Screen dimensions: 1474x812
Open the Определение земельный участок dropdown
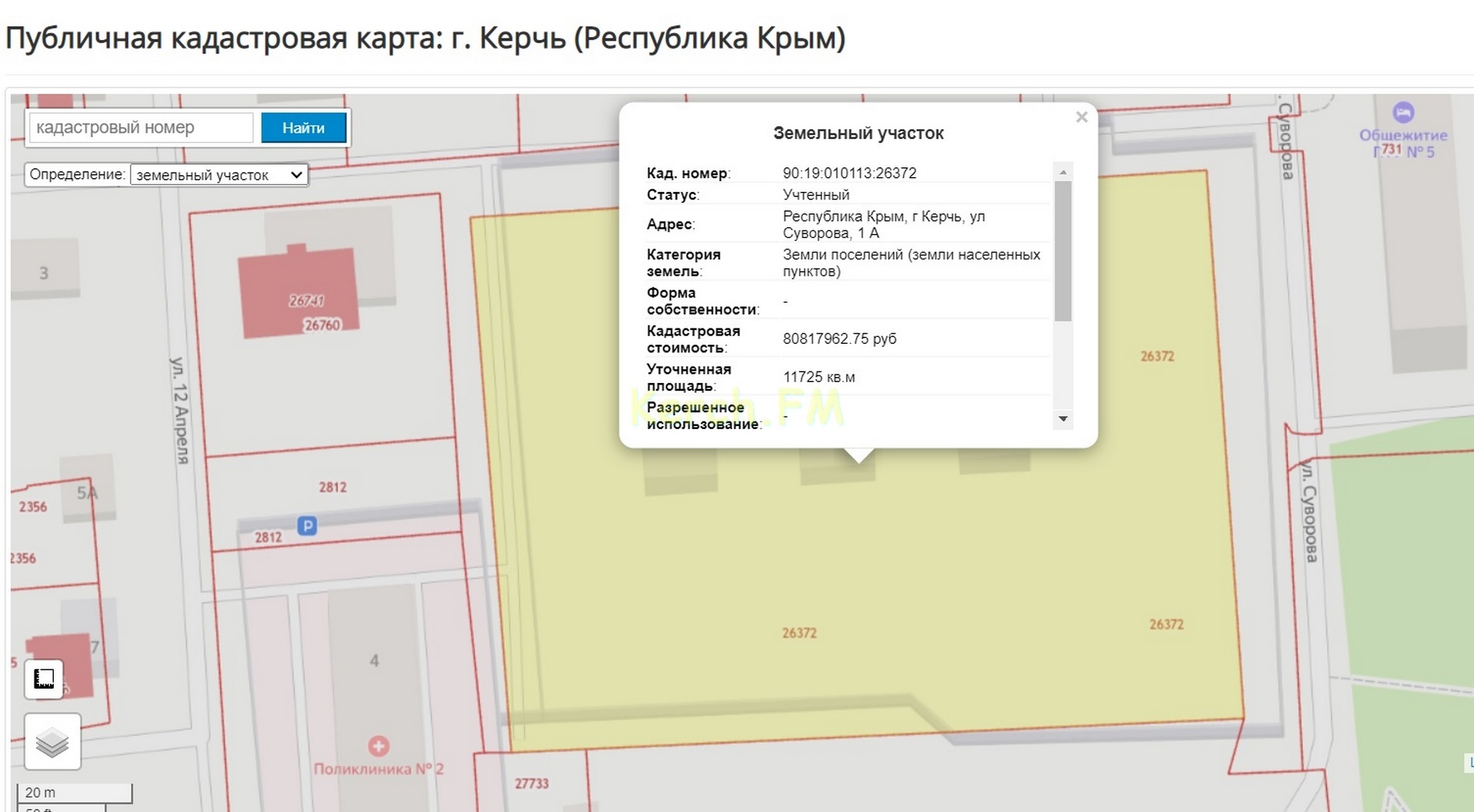[x=220, y=175]
